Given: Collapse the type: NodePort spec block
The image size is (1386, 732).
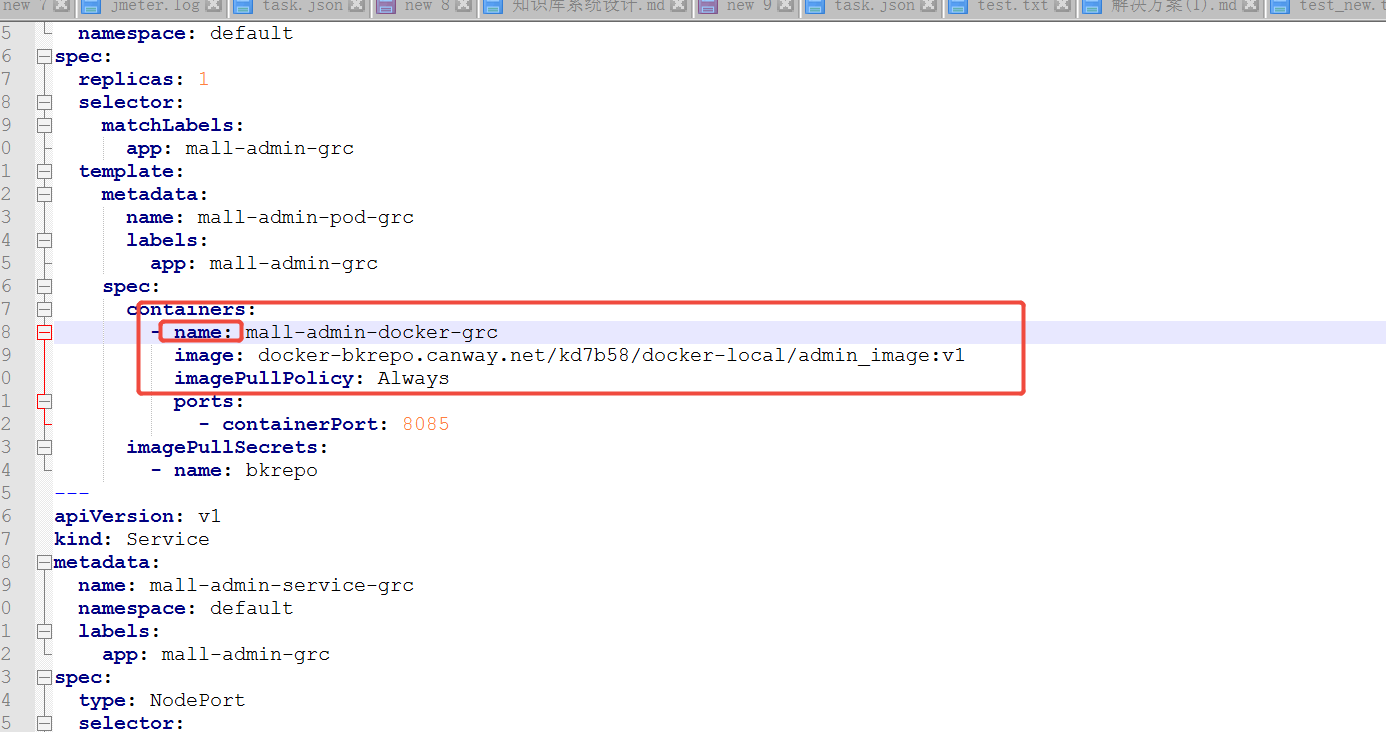Looking at the screenshot, I should 44,678.
